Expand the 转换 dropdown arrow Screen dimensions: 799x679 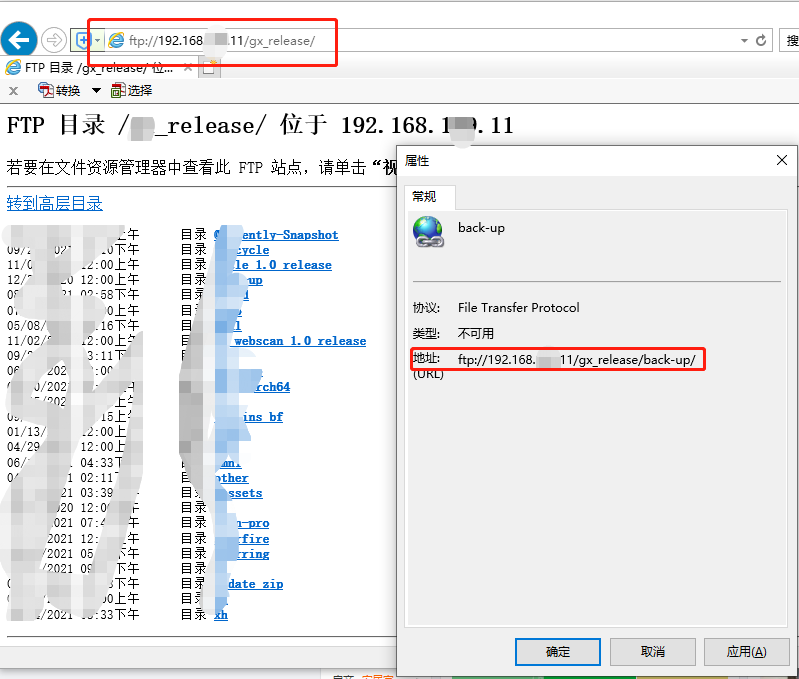[x=96, y=91]
